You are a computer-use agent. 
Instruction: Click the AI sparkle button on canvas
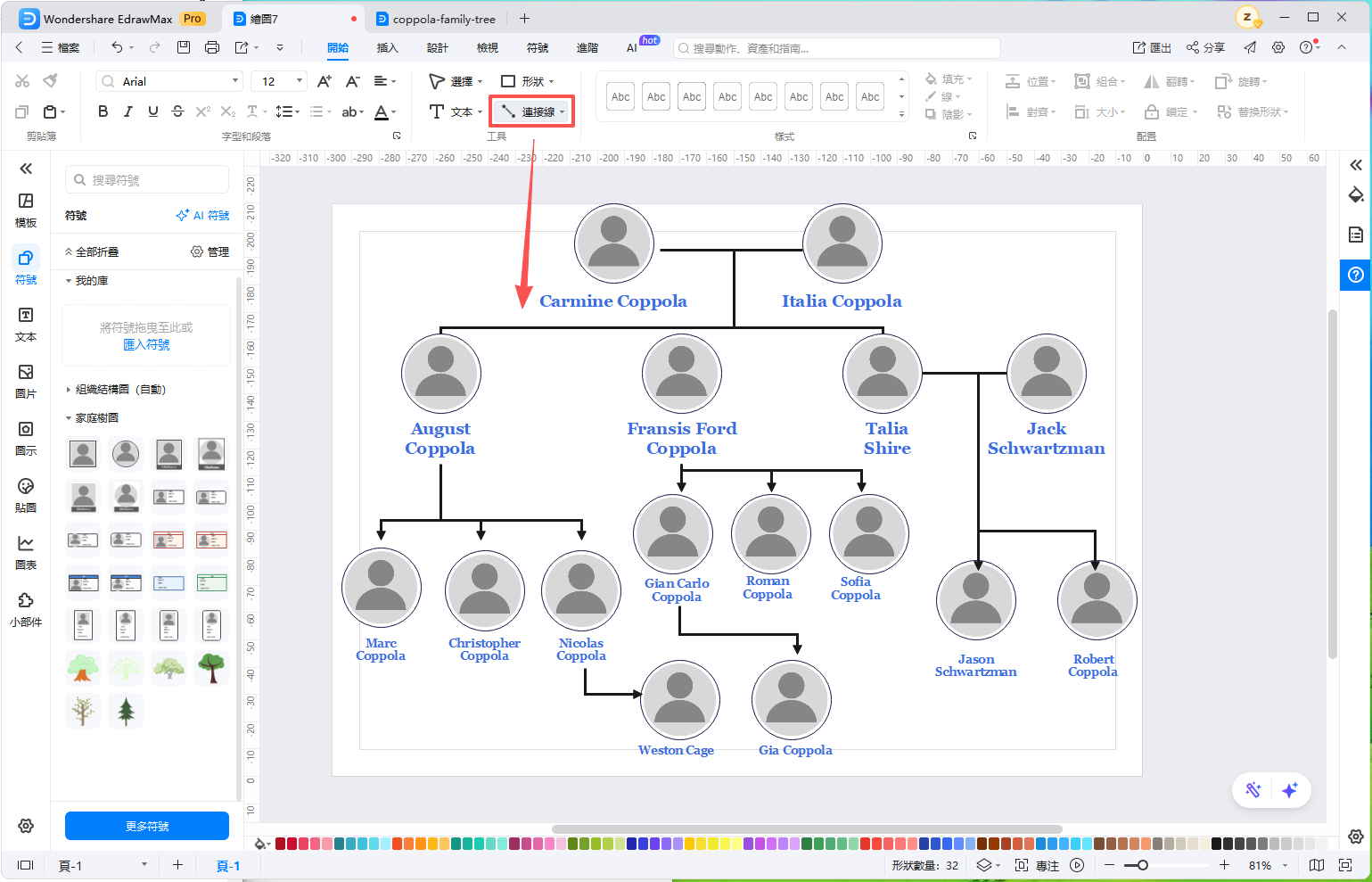(1289, 790)
